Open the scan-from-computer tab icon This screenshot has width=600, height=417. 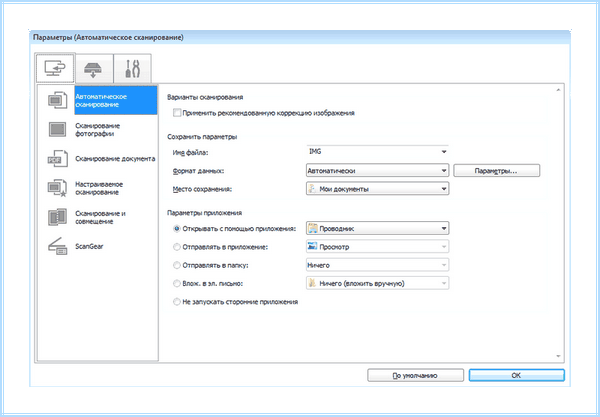click(55, 68)
